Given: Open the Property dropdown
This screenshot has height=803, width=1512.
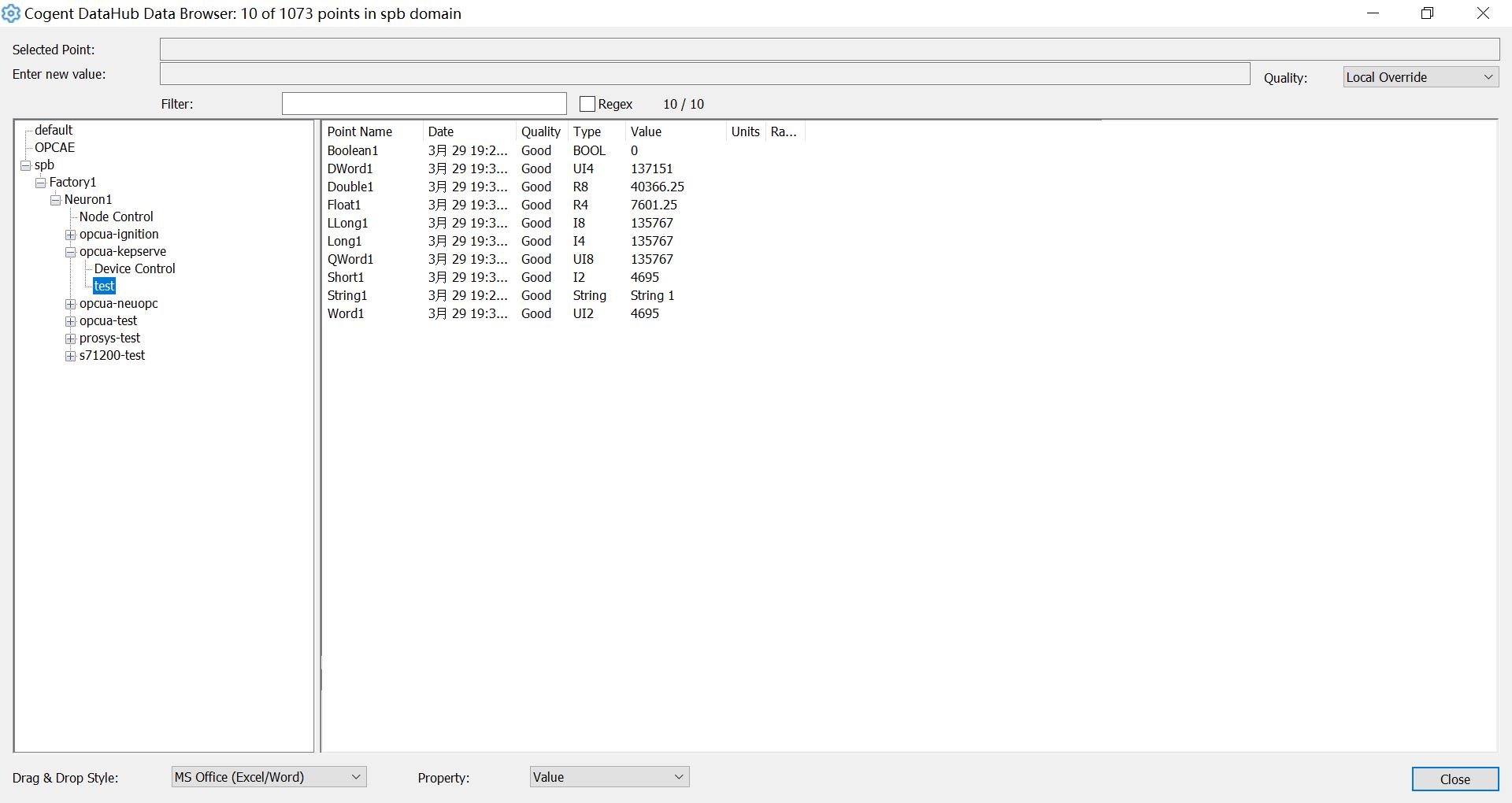Looking at the screenshot, I should pos(610,777).
